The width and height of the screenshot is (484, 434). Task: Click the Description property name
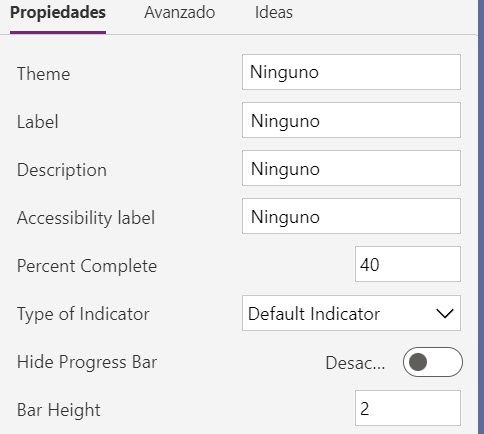(x=62, y=170)
